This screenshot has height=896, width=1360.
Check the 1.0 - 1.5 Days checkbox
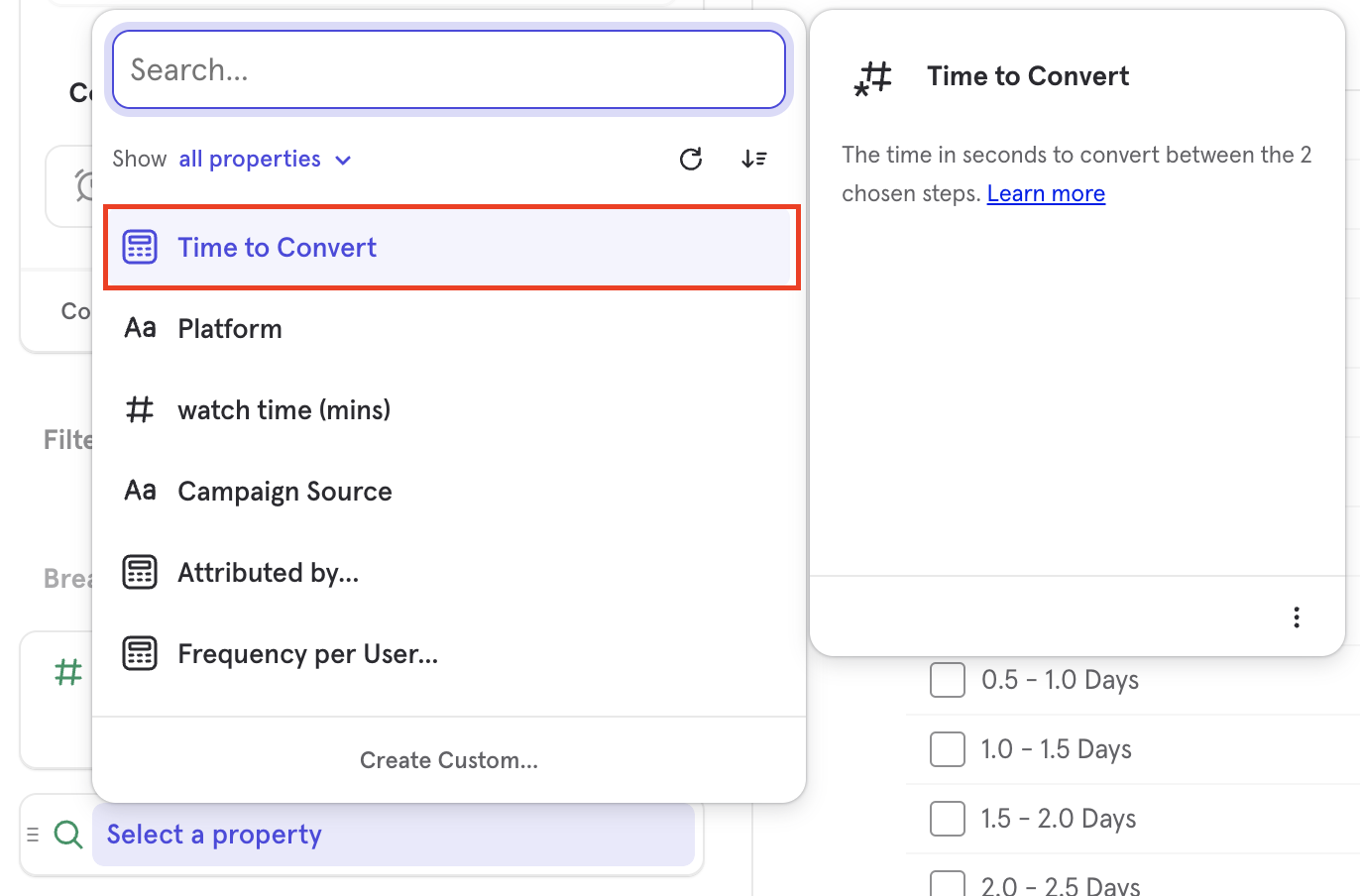947,749
